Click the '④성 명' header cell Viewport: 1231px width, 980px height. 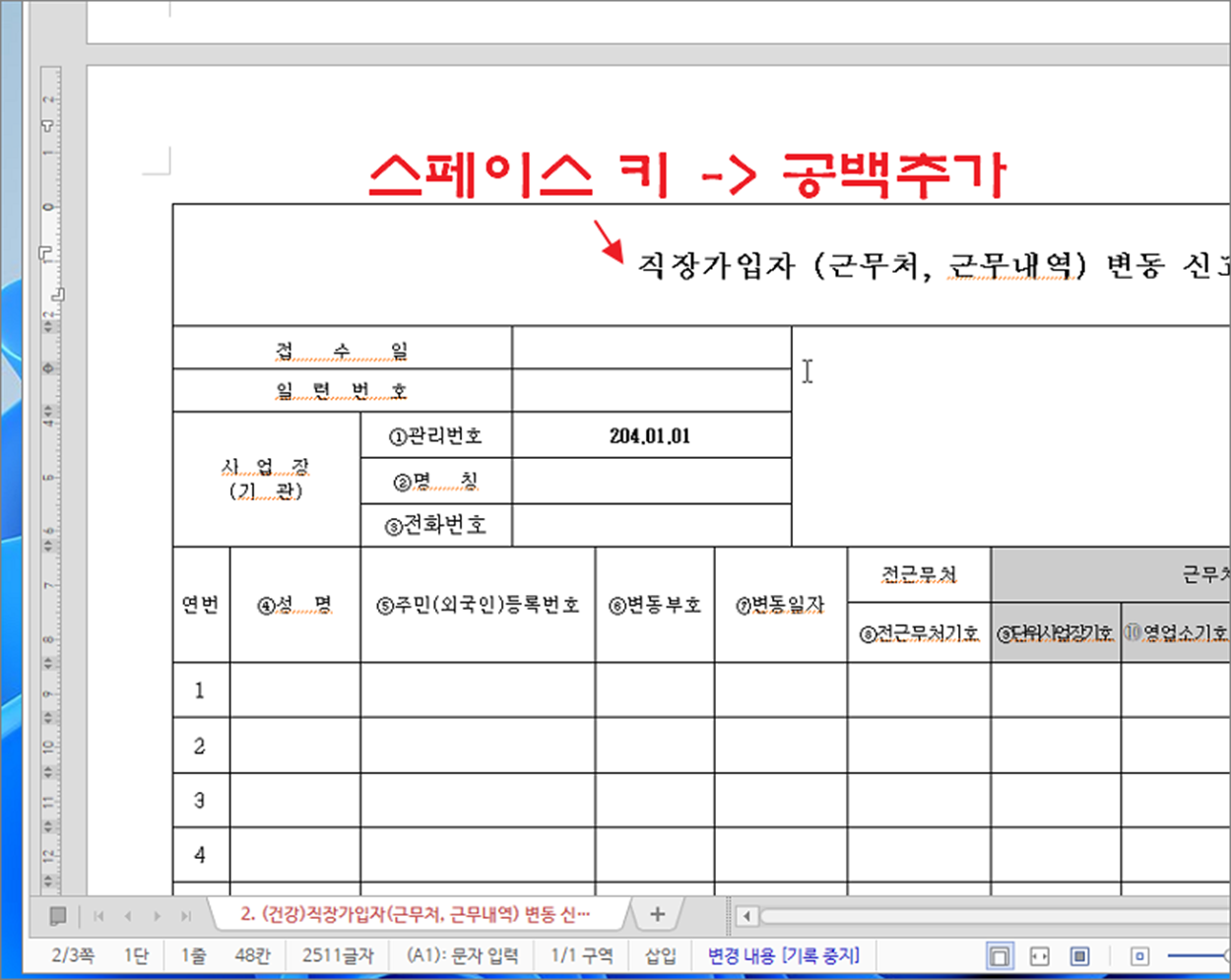pyautogui.click(x=294, y=605)
